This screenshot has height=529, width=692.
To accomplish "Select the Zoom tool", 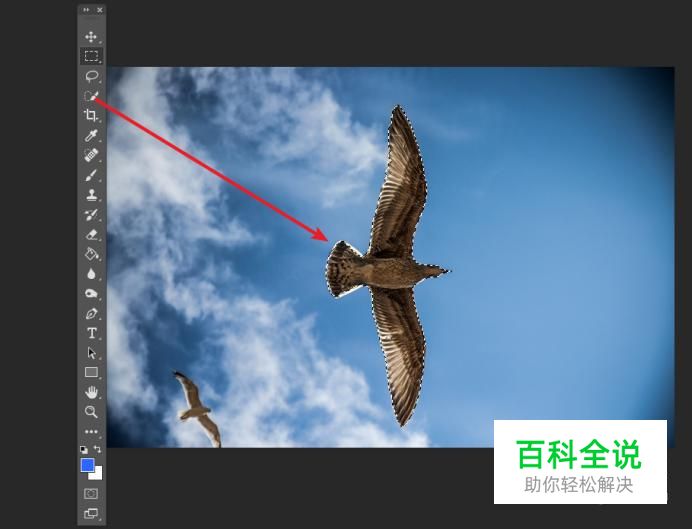I will [x=91, y=412].
